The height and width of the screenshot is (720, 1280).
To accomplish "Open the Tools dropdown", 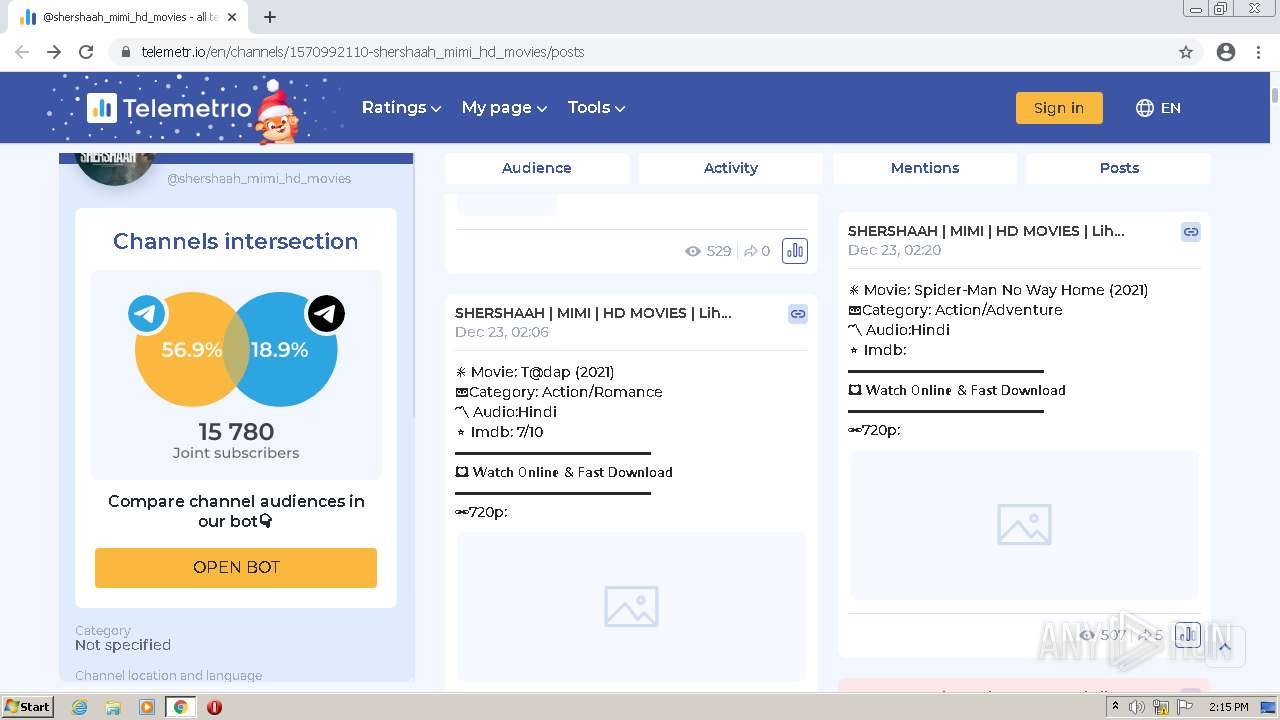I will click(x=596, y=108).
